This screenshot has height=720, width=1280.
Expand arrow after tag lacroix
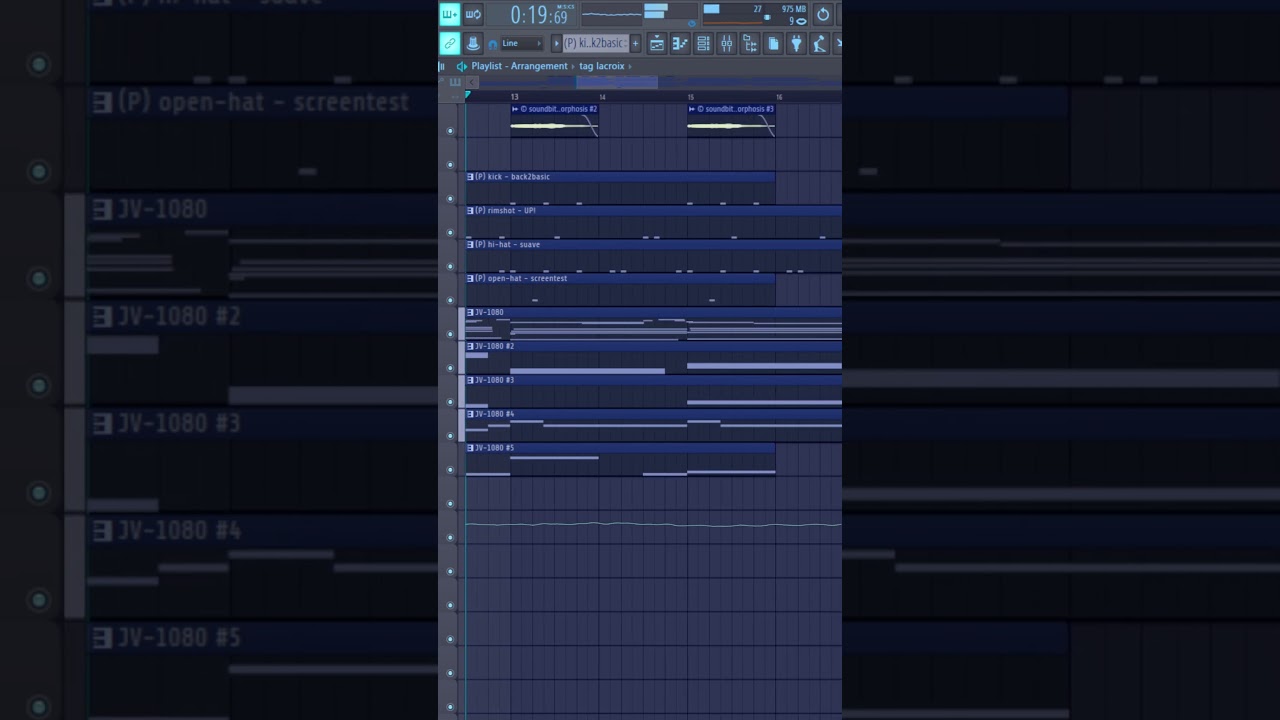coord(630,67)
